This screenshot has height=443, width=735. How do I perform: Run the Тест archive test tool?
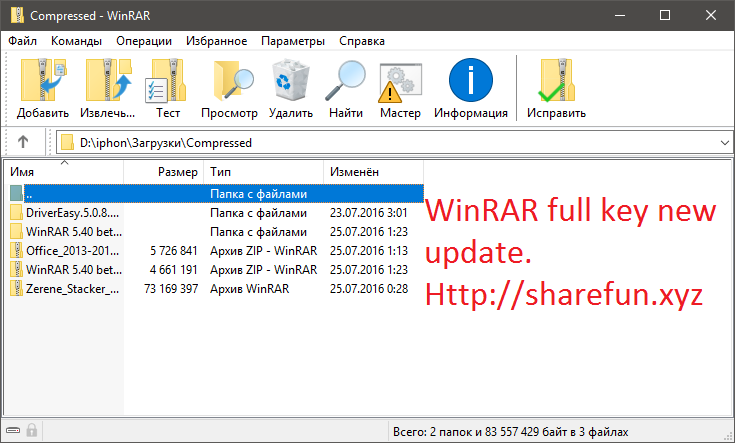166,80
